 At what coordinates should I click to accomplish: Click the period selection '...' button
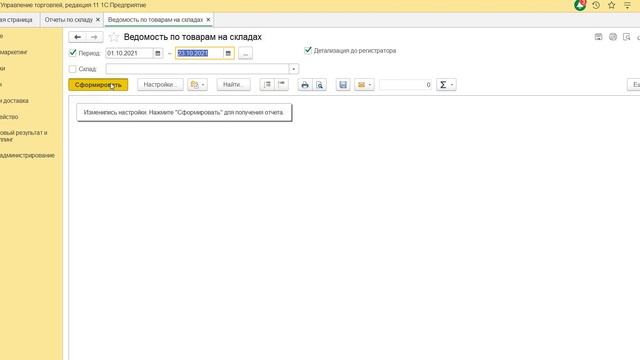click(x=245, y=53)
